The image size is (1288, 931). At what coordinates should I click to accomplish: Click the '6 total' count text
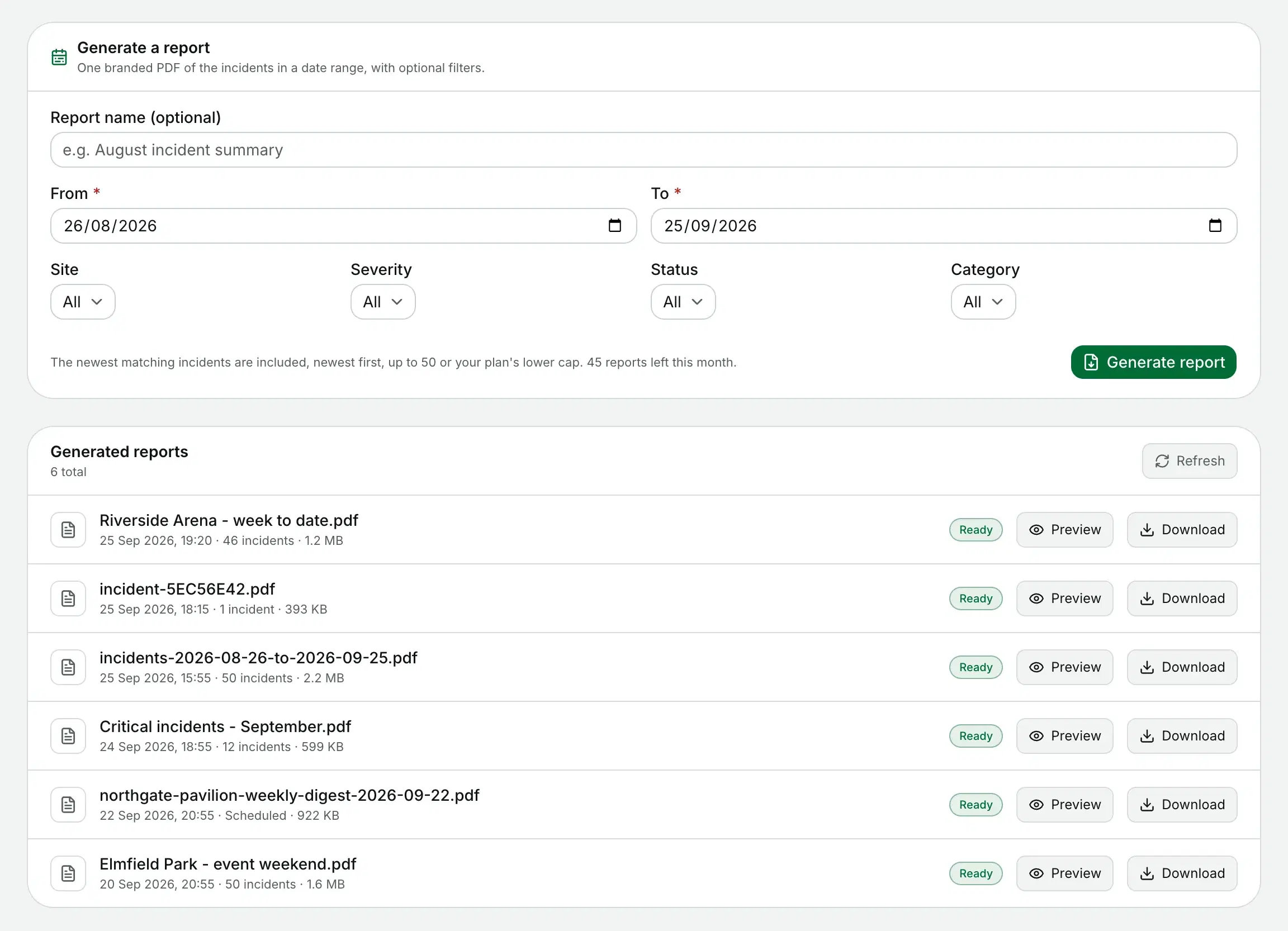coord(68,472)
